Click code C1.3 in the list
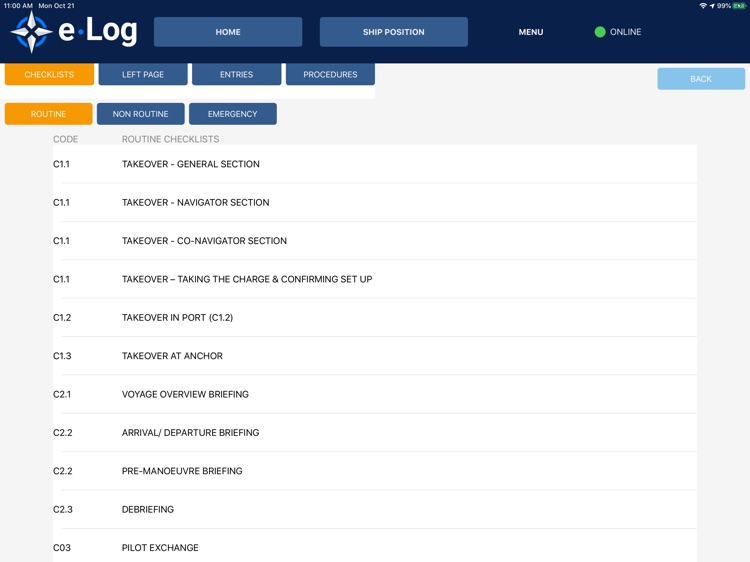Viewport: 750px width, 562px height. point(62,356)
